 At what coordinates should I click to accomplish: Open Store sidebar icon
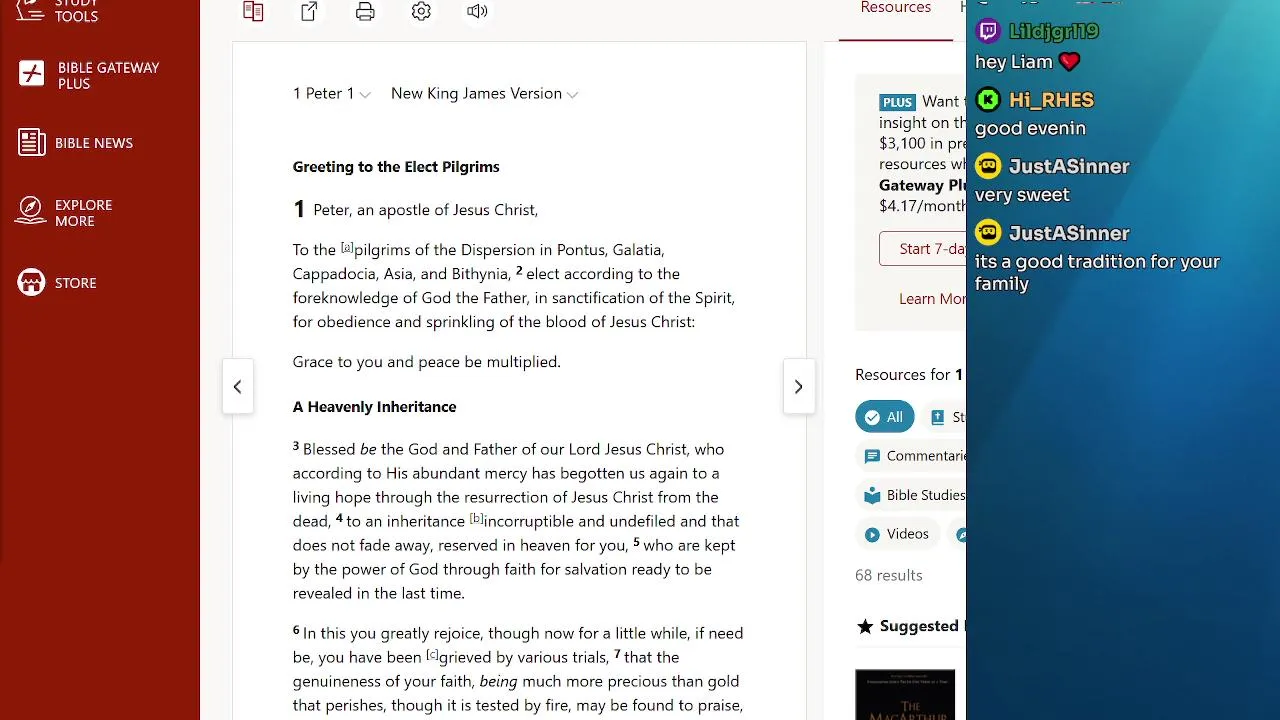32,283
